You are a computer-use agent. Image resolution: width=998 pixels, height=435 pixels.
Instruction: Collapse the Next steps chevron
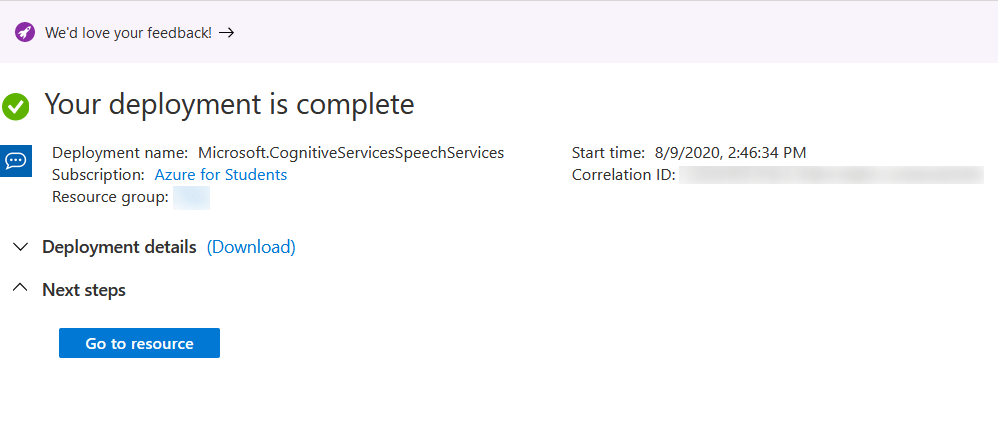[x=19, y=289]
